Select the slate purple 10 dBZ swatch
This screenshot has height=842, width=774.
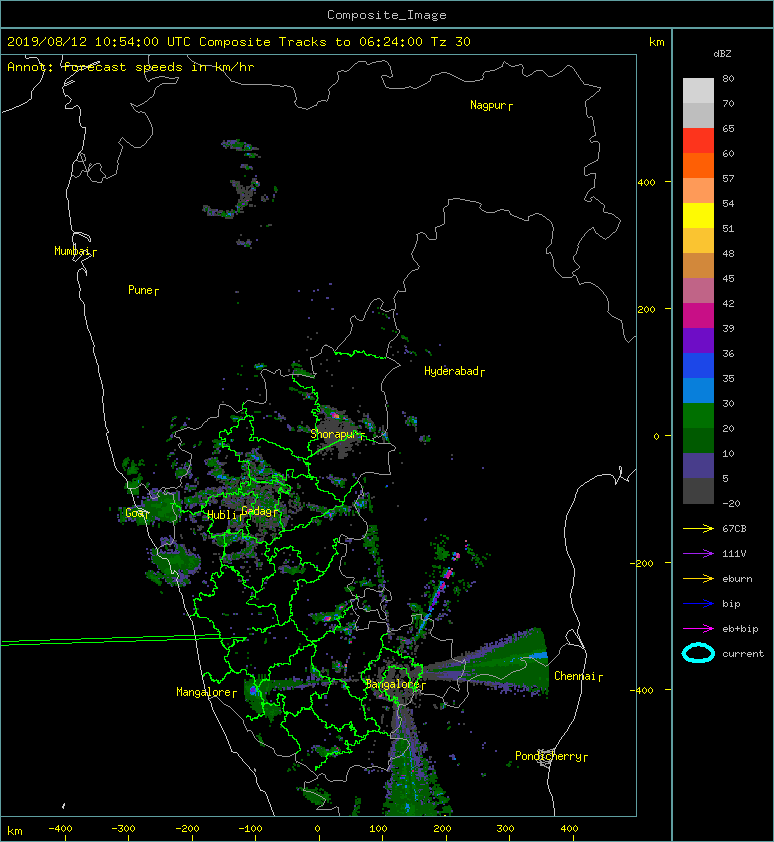coord(698,466)
